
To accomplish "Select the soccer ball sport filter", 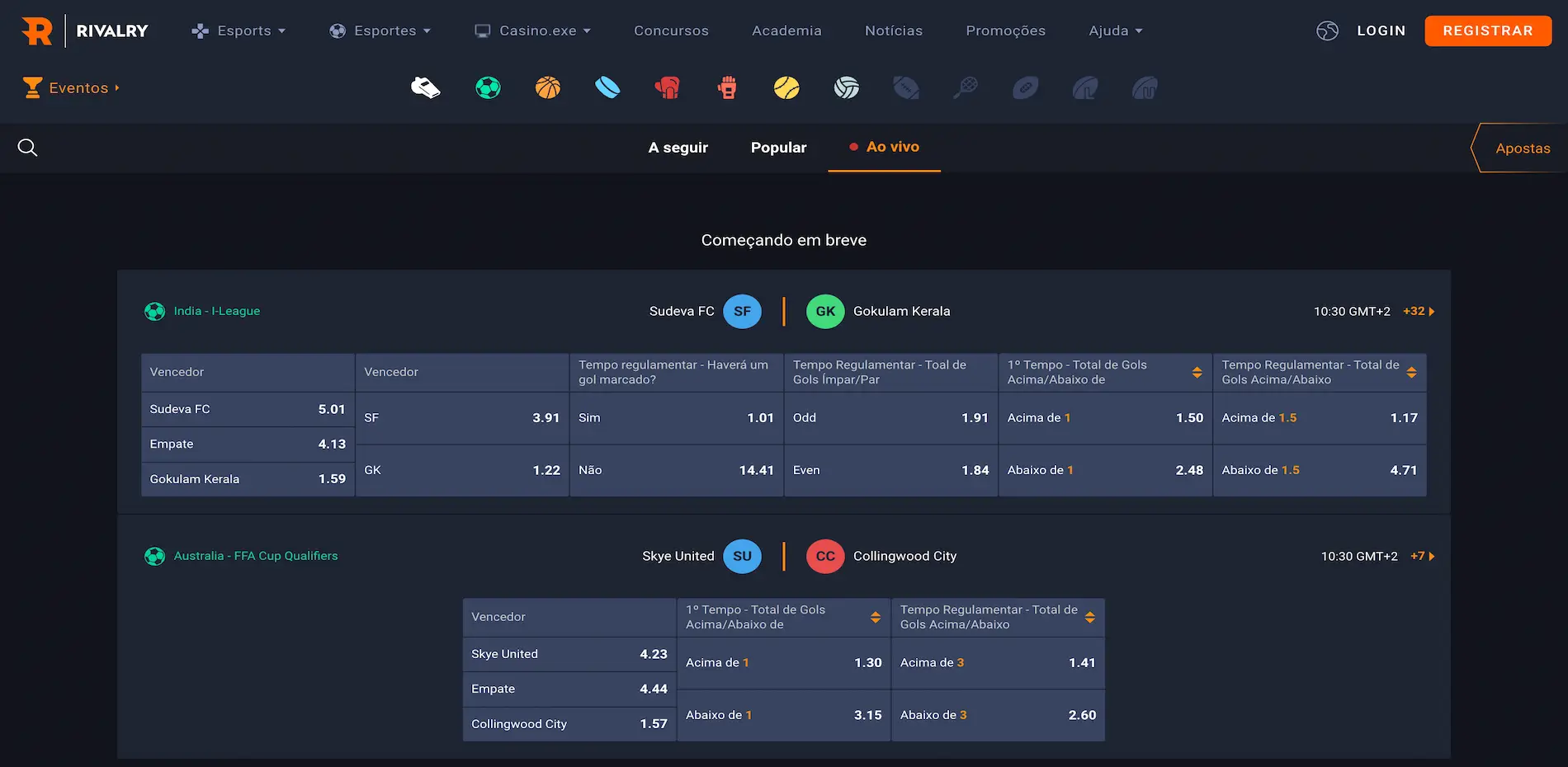I will tap(488, 87).
